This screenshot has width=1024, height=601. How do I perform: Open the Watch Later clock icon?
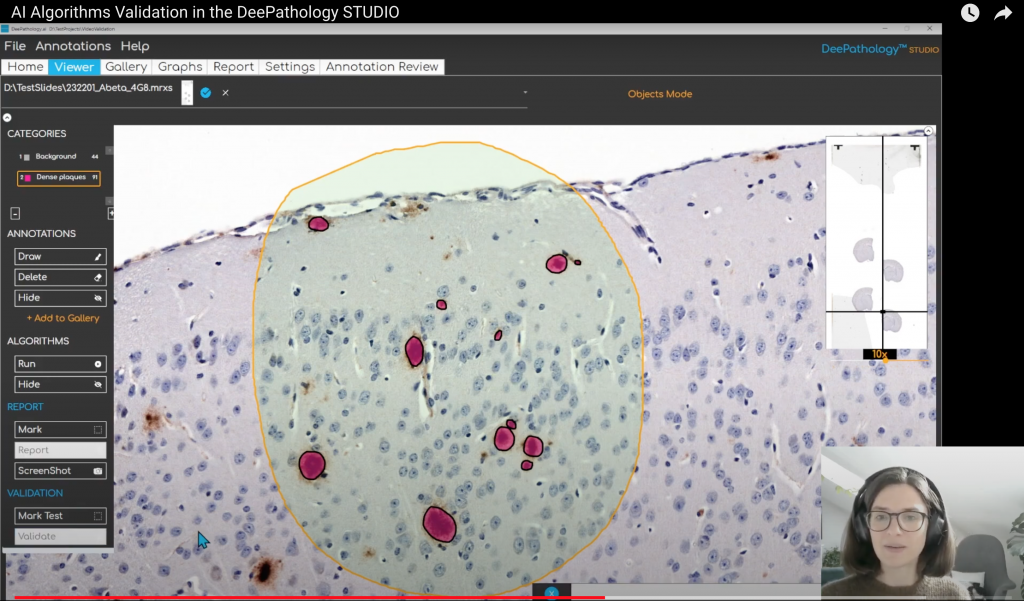pyautogui.click(x=970, y=13)
